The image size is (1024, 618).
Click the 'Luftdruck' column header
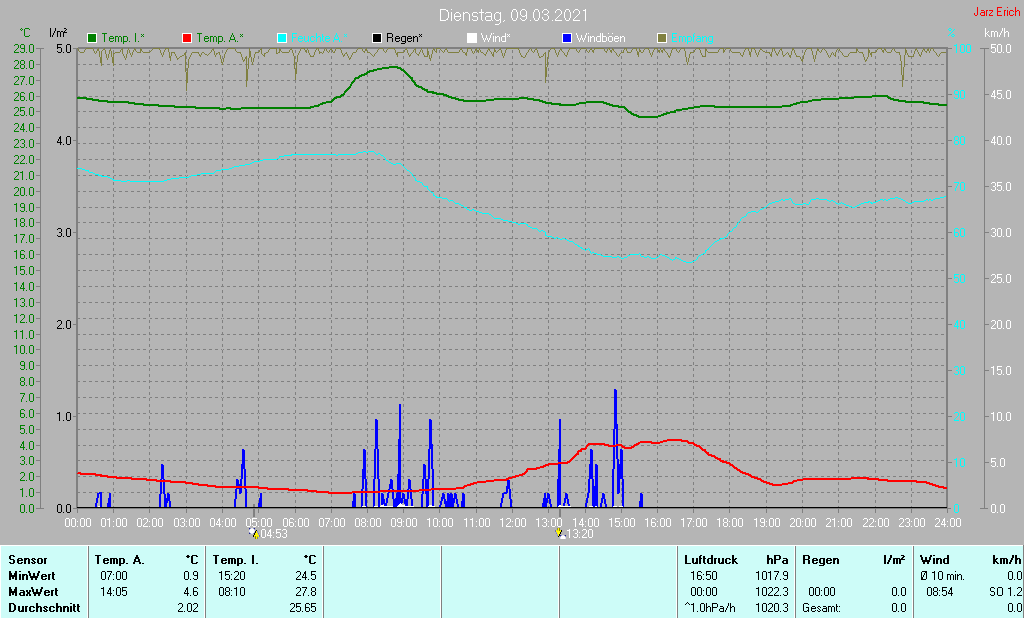point(711,560)
